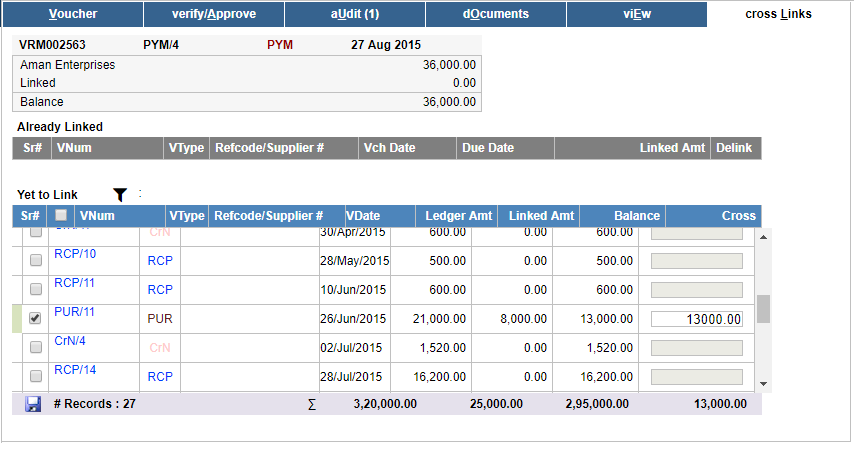Go to the aUdit (1) tab

click(x=355, y=14)
